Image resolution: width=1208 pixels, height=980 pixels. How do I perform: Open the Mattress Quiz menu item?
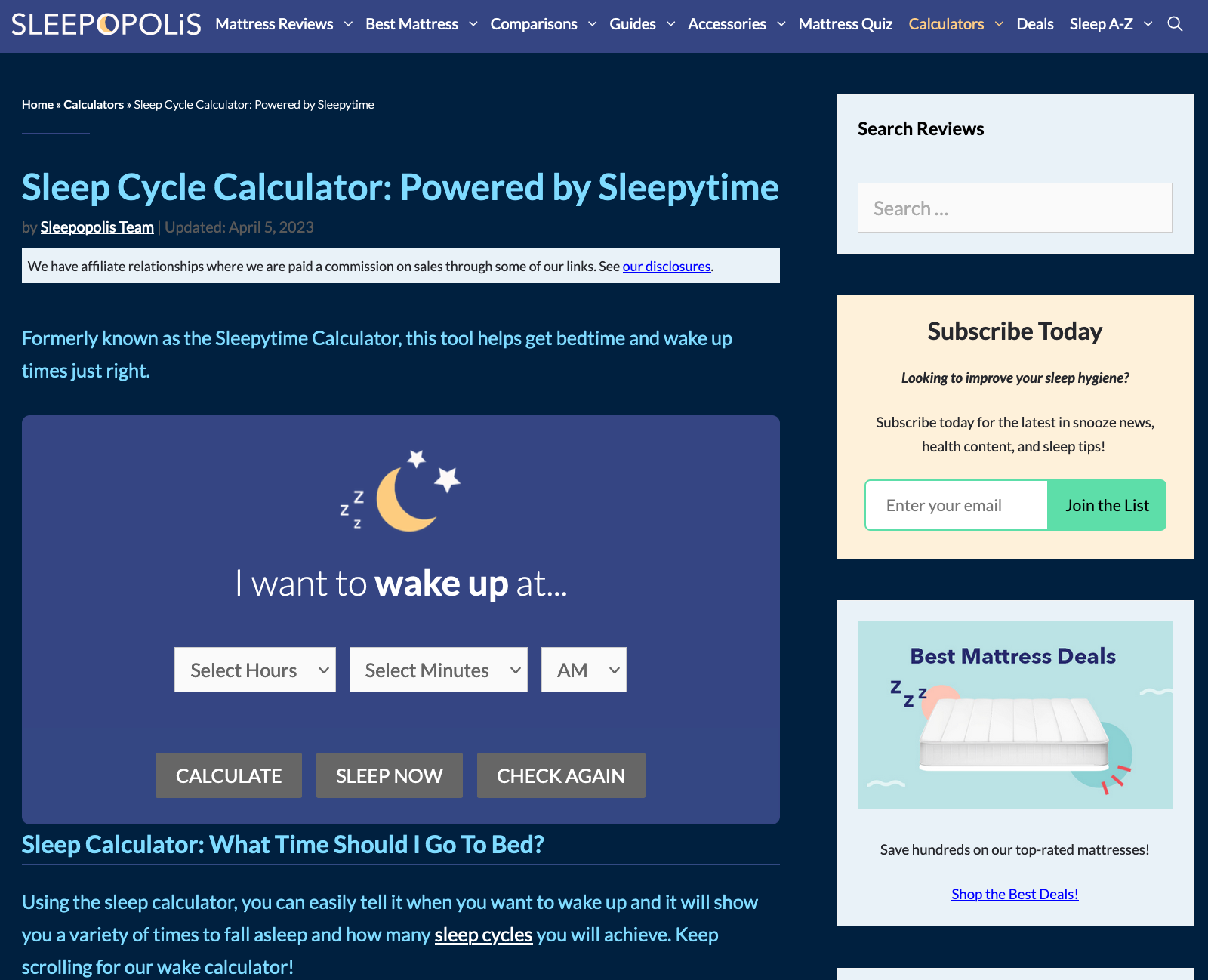(x=845, y=23)
